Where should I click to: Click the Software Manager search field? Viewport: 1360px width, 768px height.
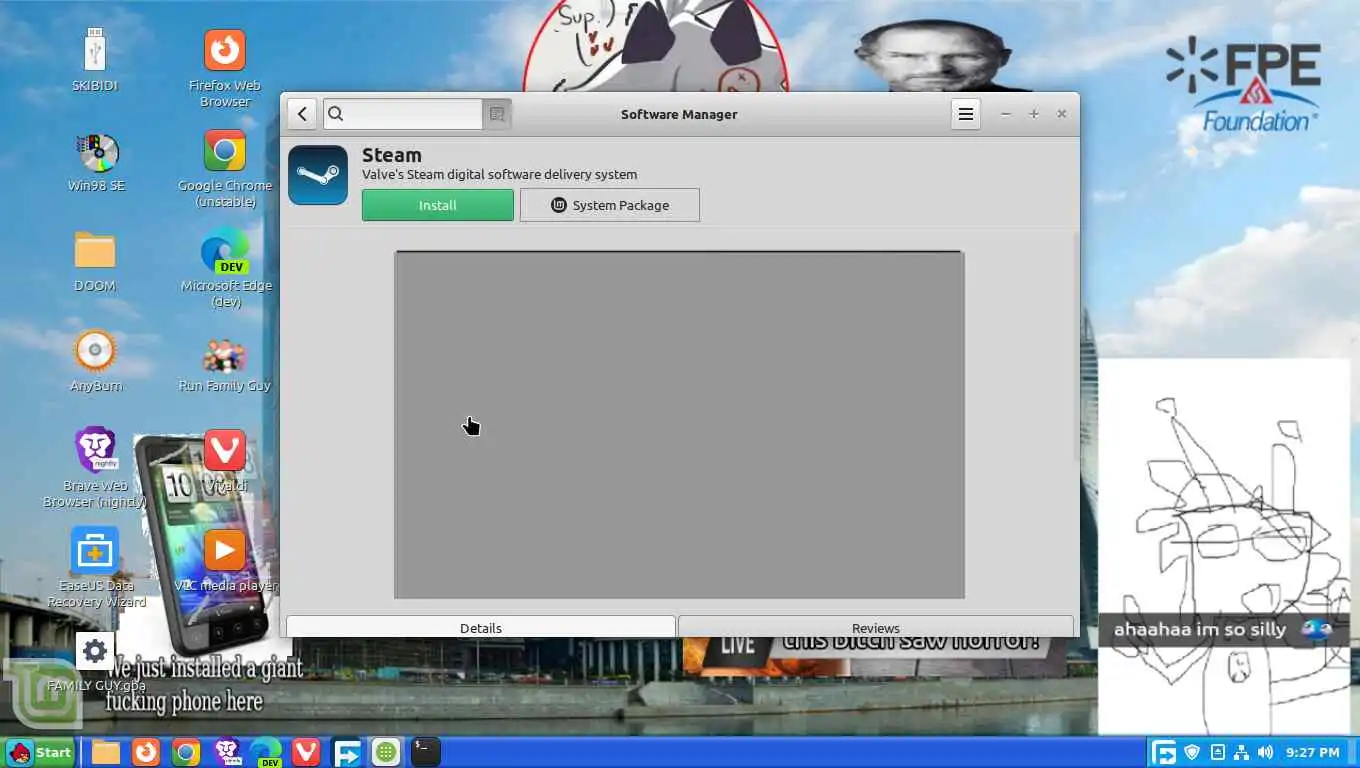pos(402,114)
